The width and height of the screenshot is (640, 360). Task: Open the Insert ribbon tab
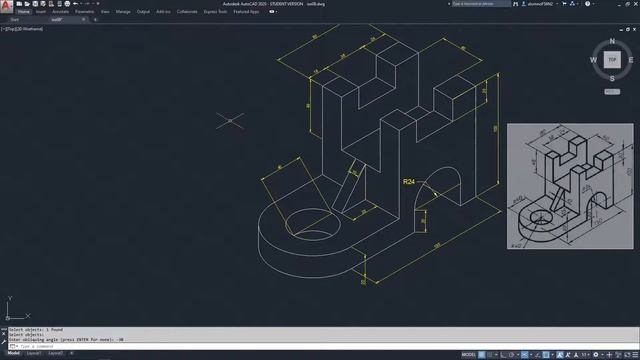point(41,12)
